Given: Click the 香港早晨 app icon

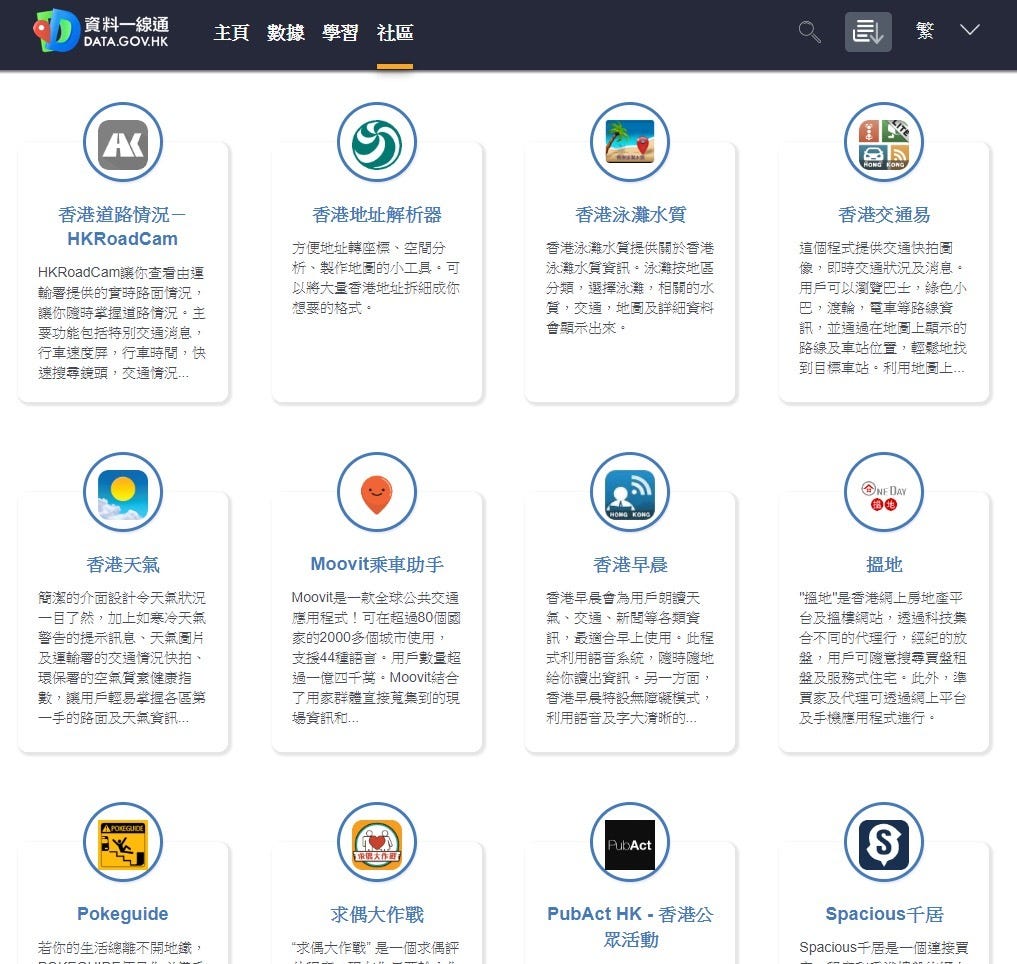Looking at the screenshot, I should tap(630, 493).
